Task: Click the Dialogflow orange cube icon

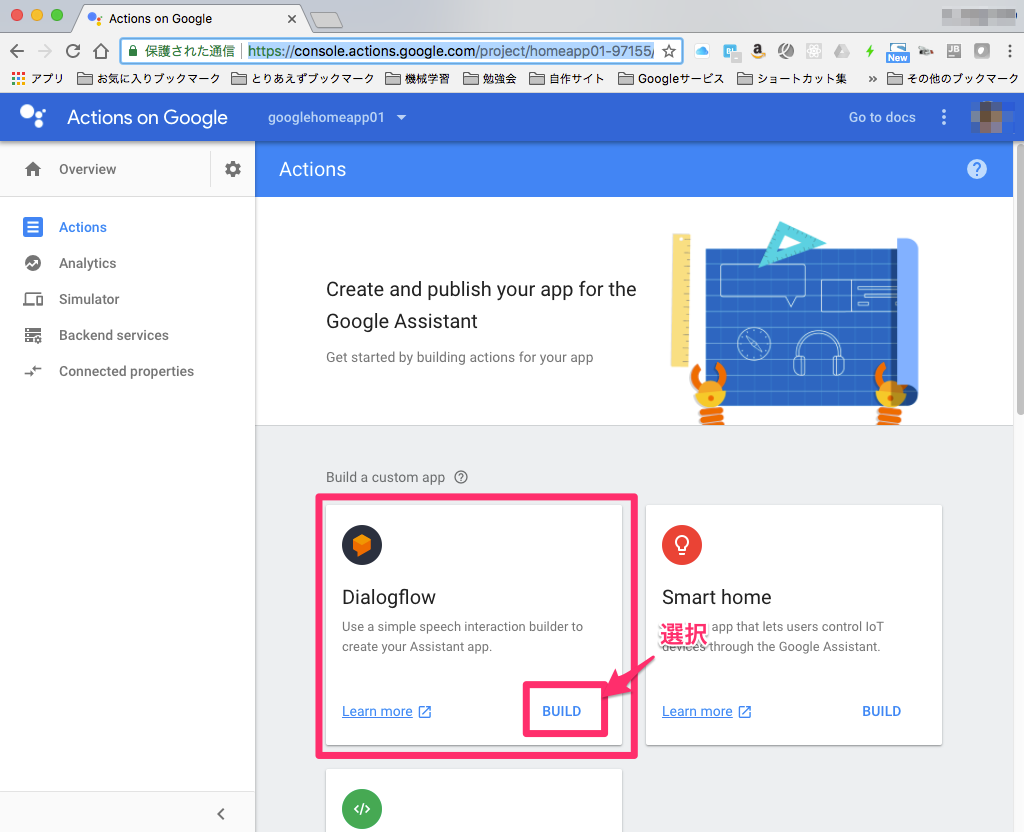Action: pos(362,545)
